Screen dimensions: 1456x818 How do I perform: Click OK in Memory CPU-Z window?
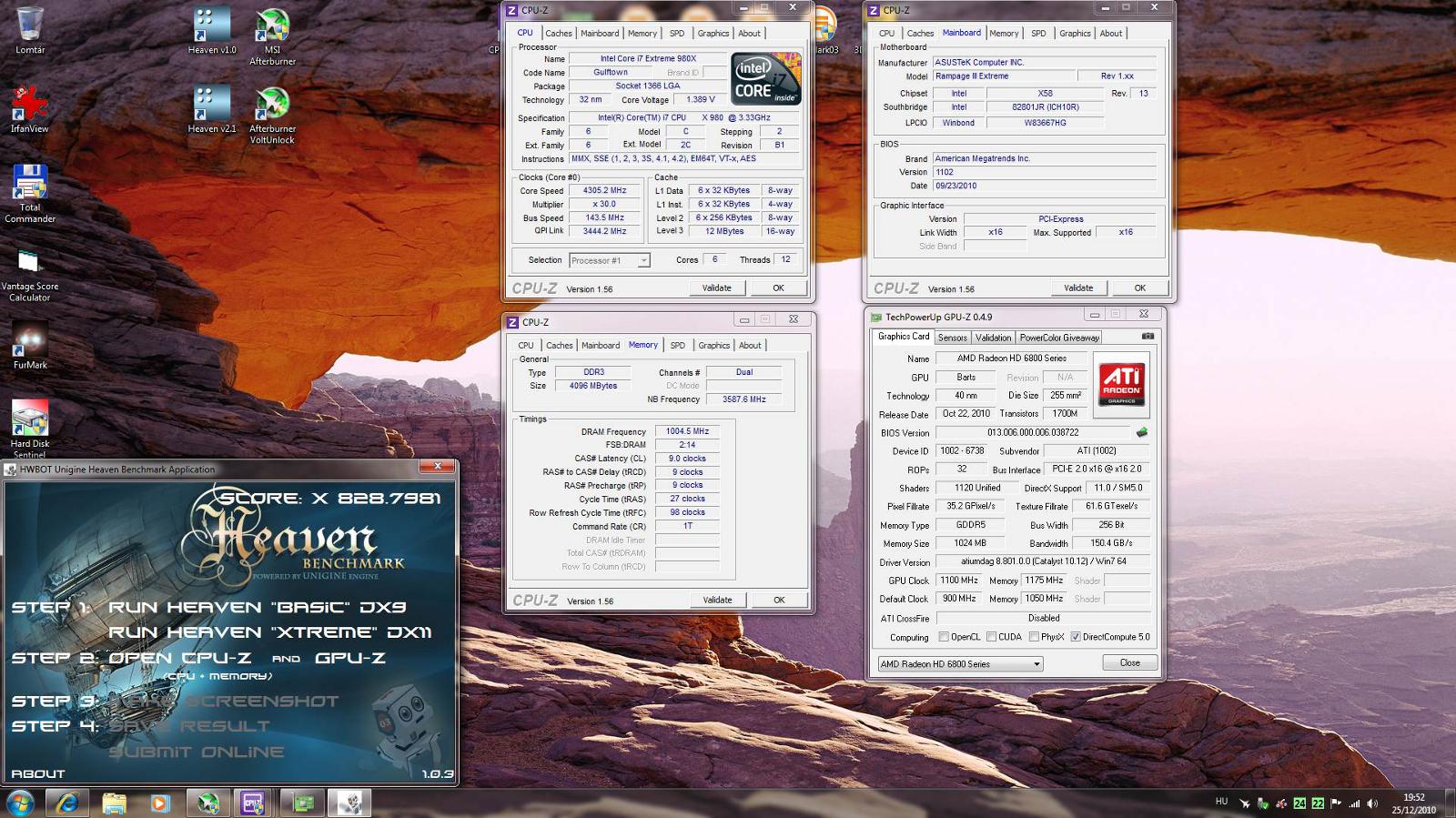(x=779, y=600)
